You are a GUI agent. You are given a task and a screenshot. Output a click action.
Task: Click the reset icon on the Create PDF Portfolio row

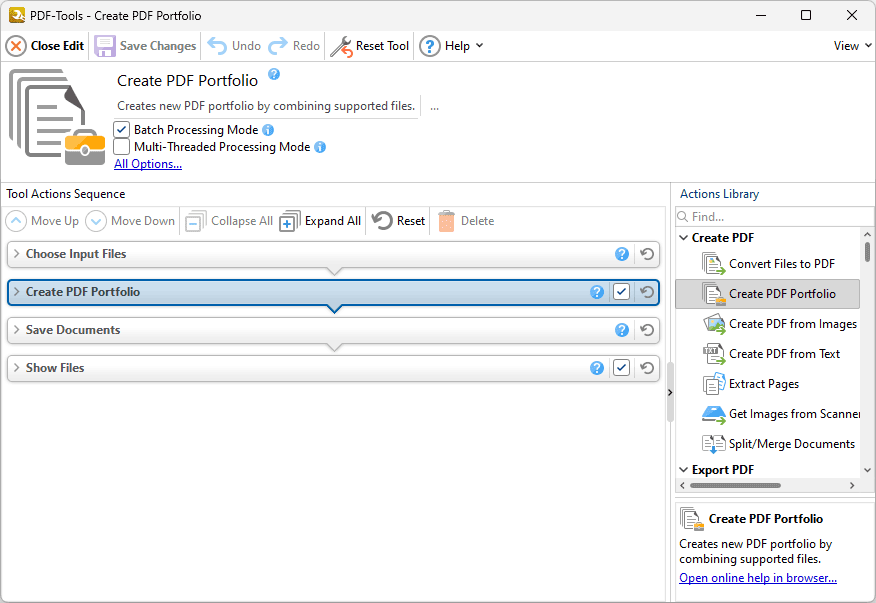click(647, 292)
